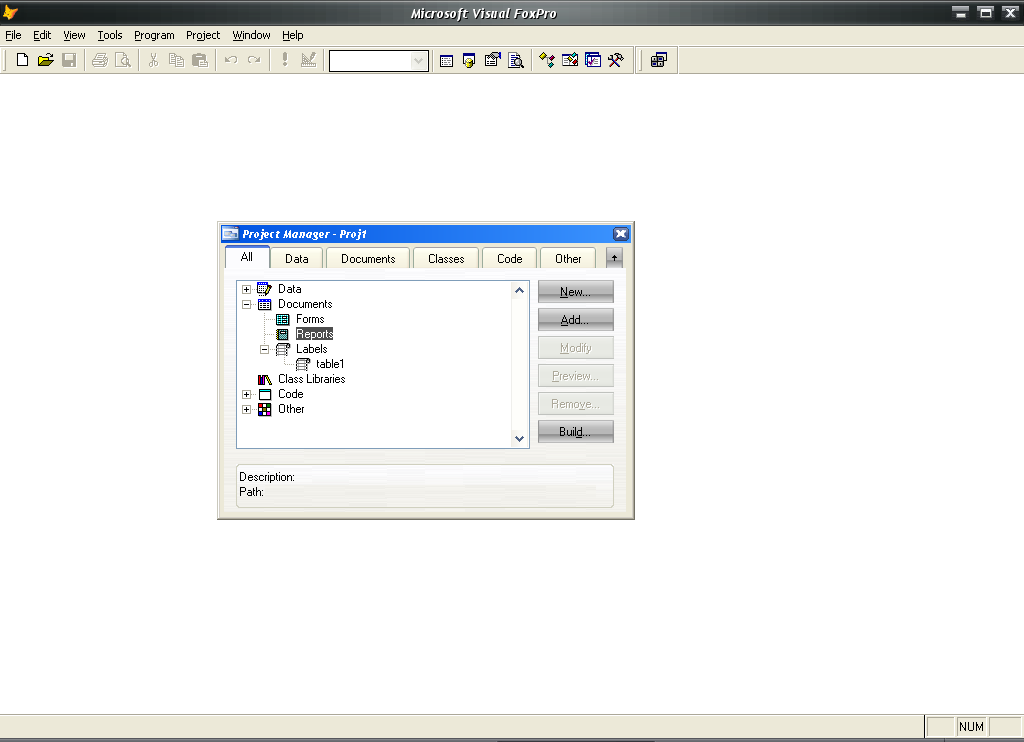Click the Open file folder icon
The height and width of the screenshot is (742, 1024).
click(45, 60)
